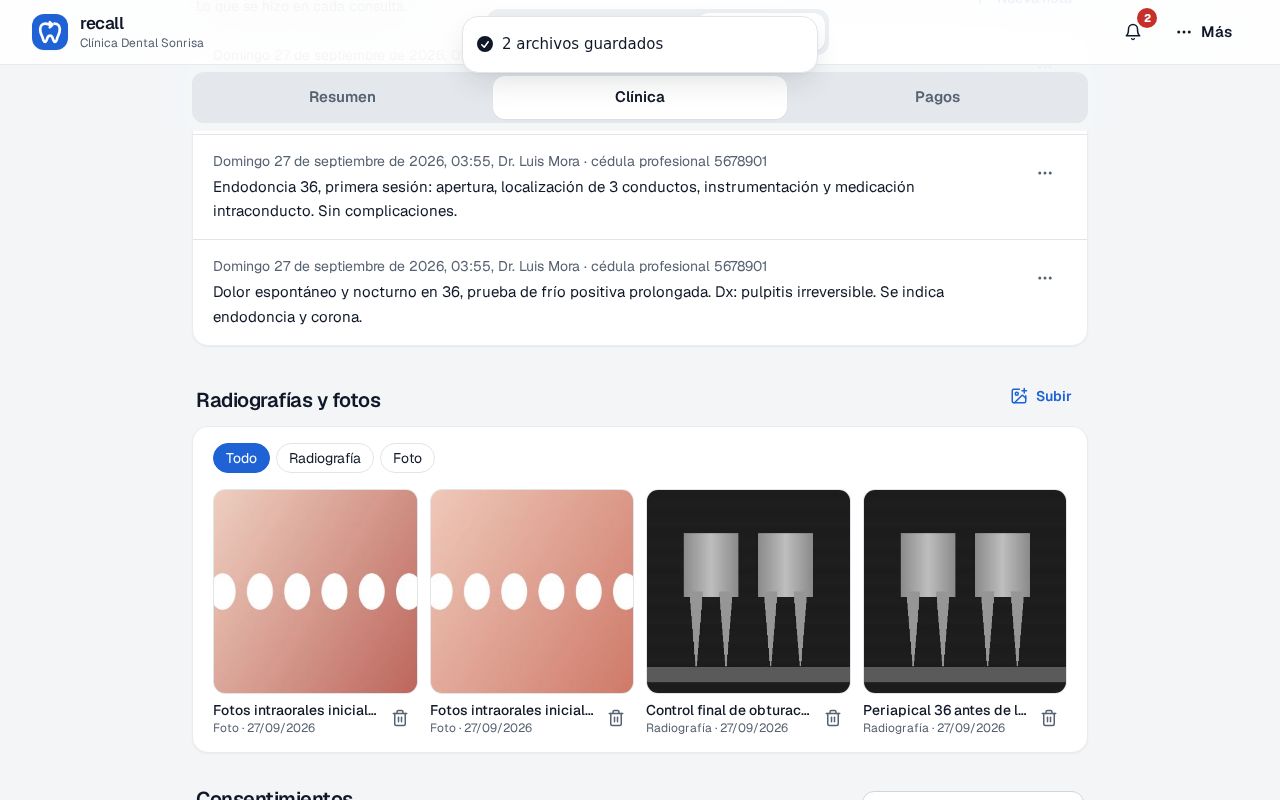1280x800 pixels.
Task: Click the 'Periapical 36 antes de l...' caption
Action: tap(945, 710)
